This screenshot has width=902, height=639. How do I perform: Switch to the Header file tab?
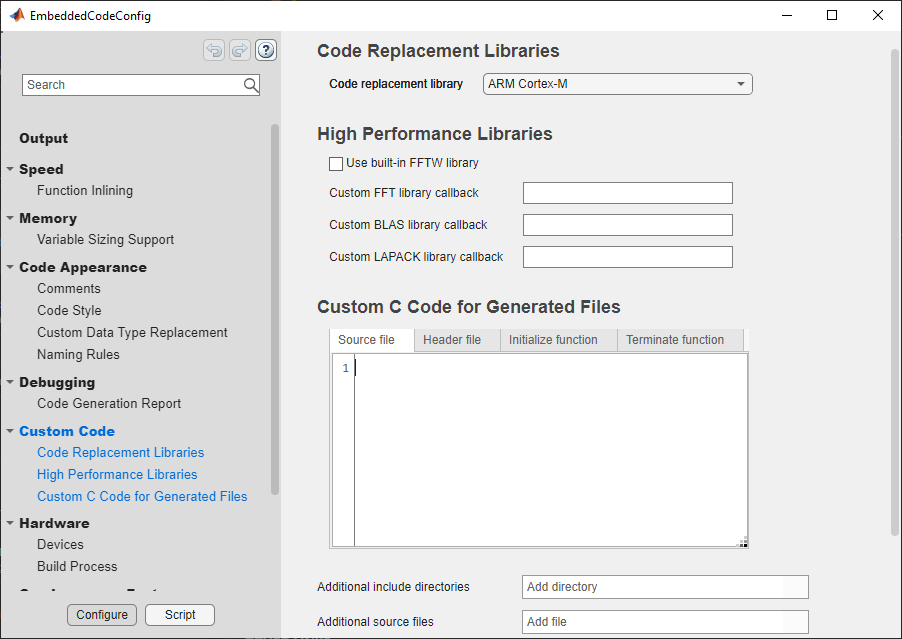[452, 340]
